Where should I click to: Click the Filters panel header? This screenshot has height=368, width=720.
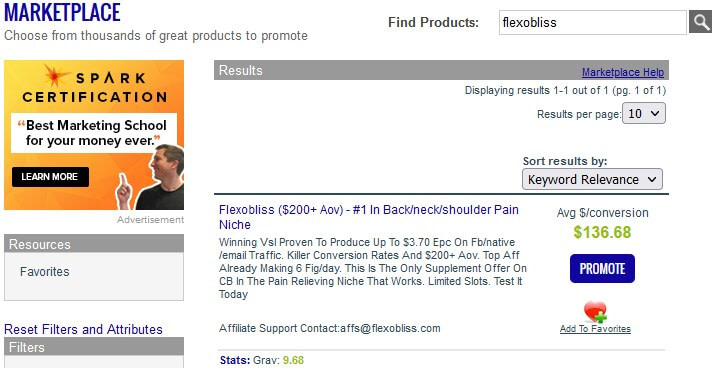[x=94, y=347]
